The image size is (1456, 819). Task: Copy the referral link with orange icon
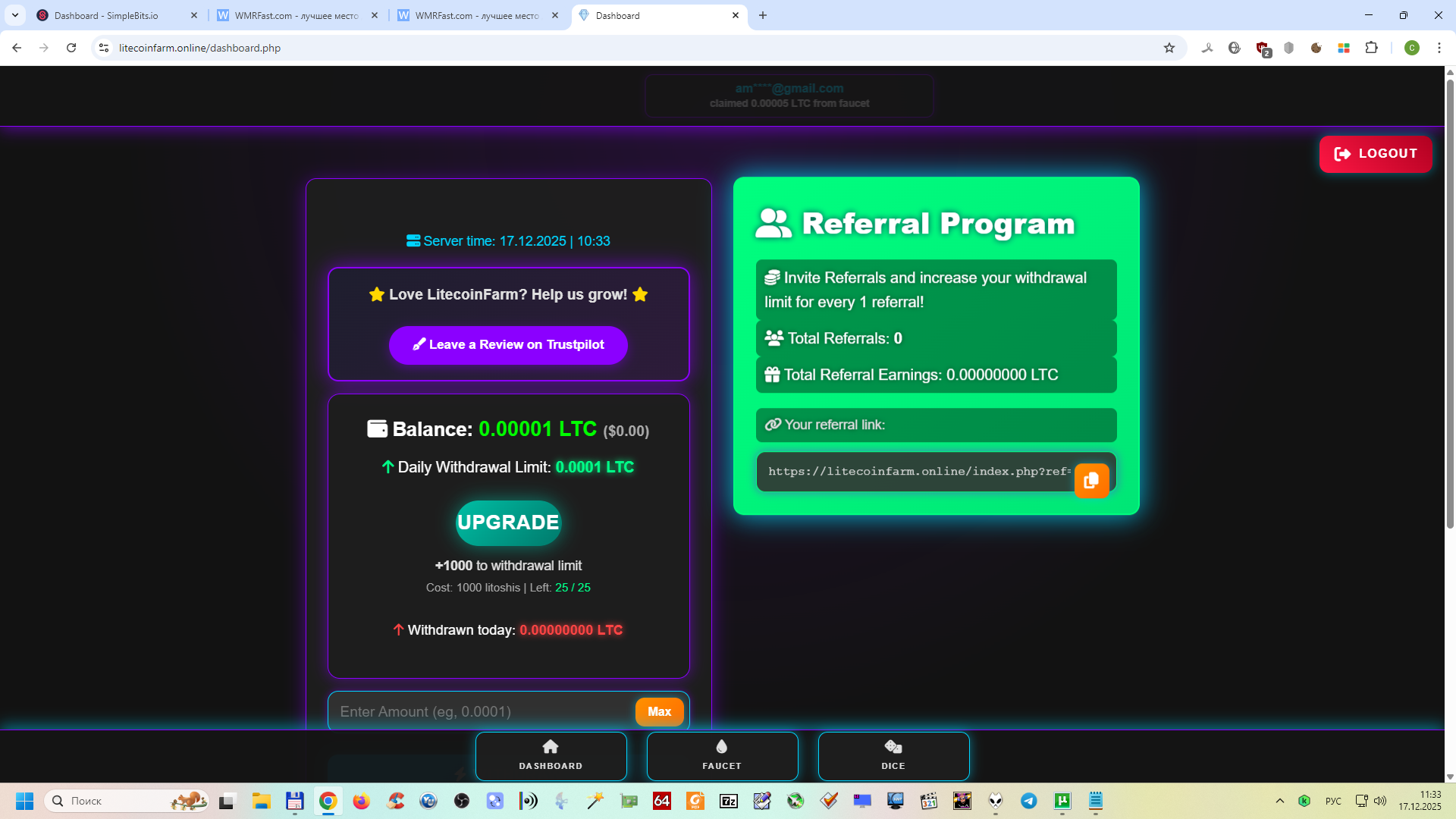(x=1091, y=481)
